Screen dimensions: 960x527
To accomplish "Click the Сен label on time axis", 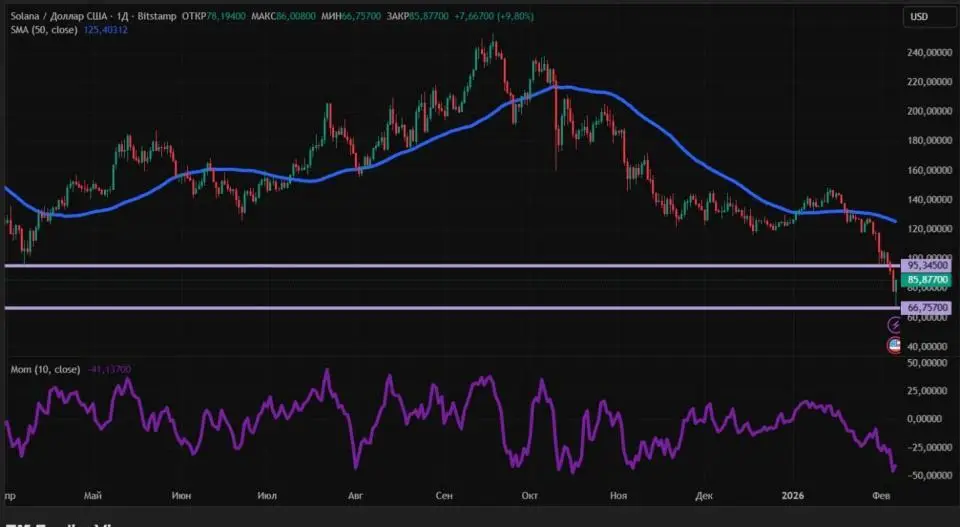I will point(446,495).
